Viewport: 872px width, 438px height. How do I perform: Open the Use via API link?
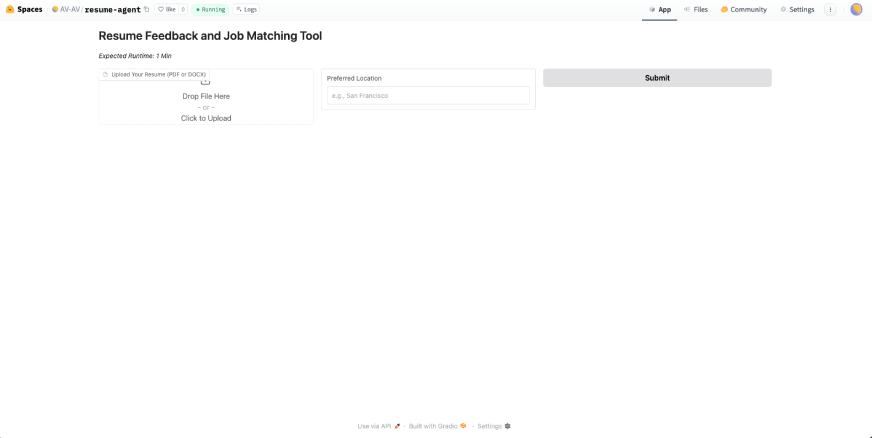coord(379,426)
